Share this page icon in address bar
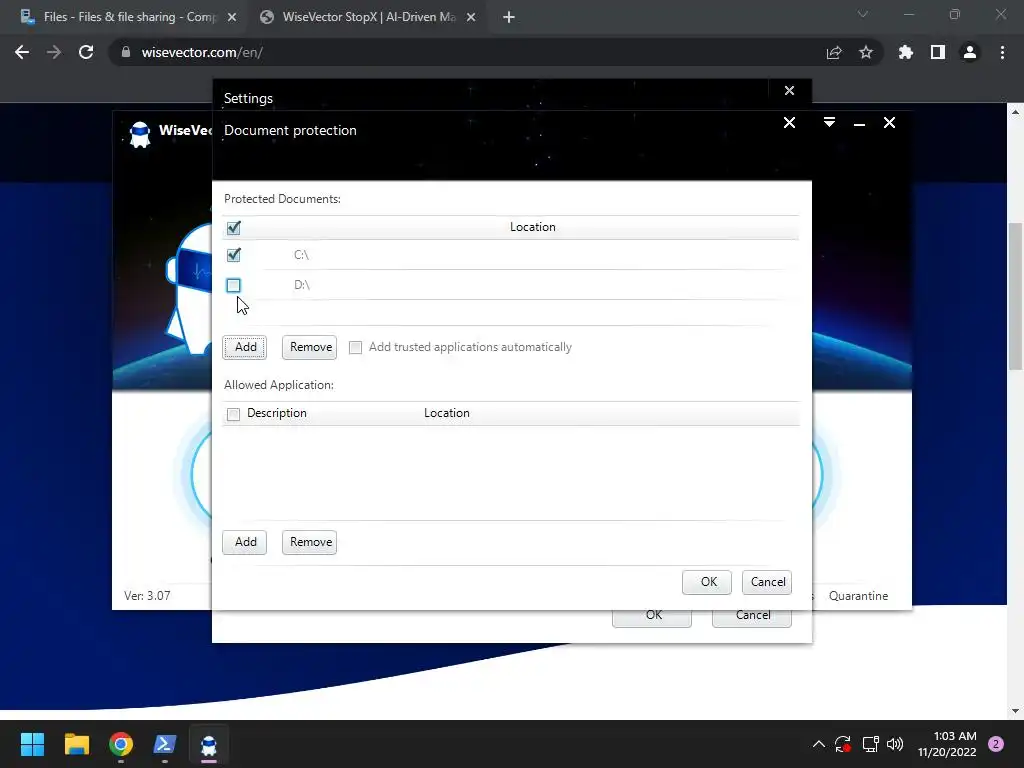This screenshot has height=768, width=1024. (834, 52)
